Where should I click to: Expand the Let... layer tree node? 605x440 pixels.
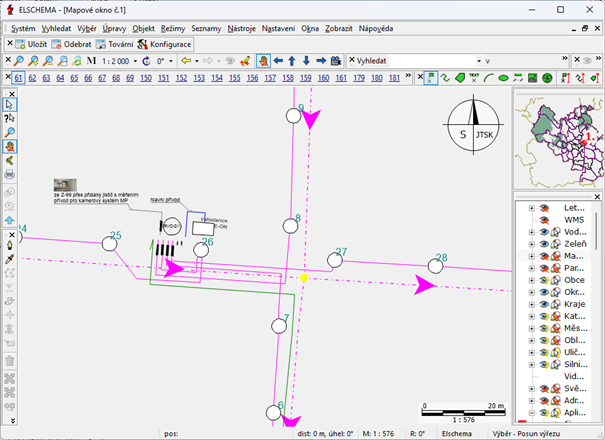[530, 207]
